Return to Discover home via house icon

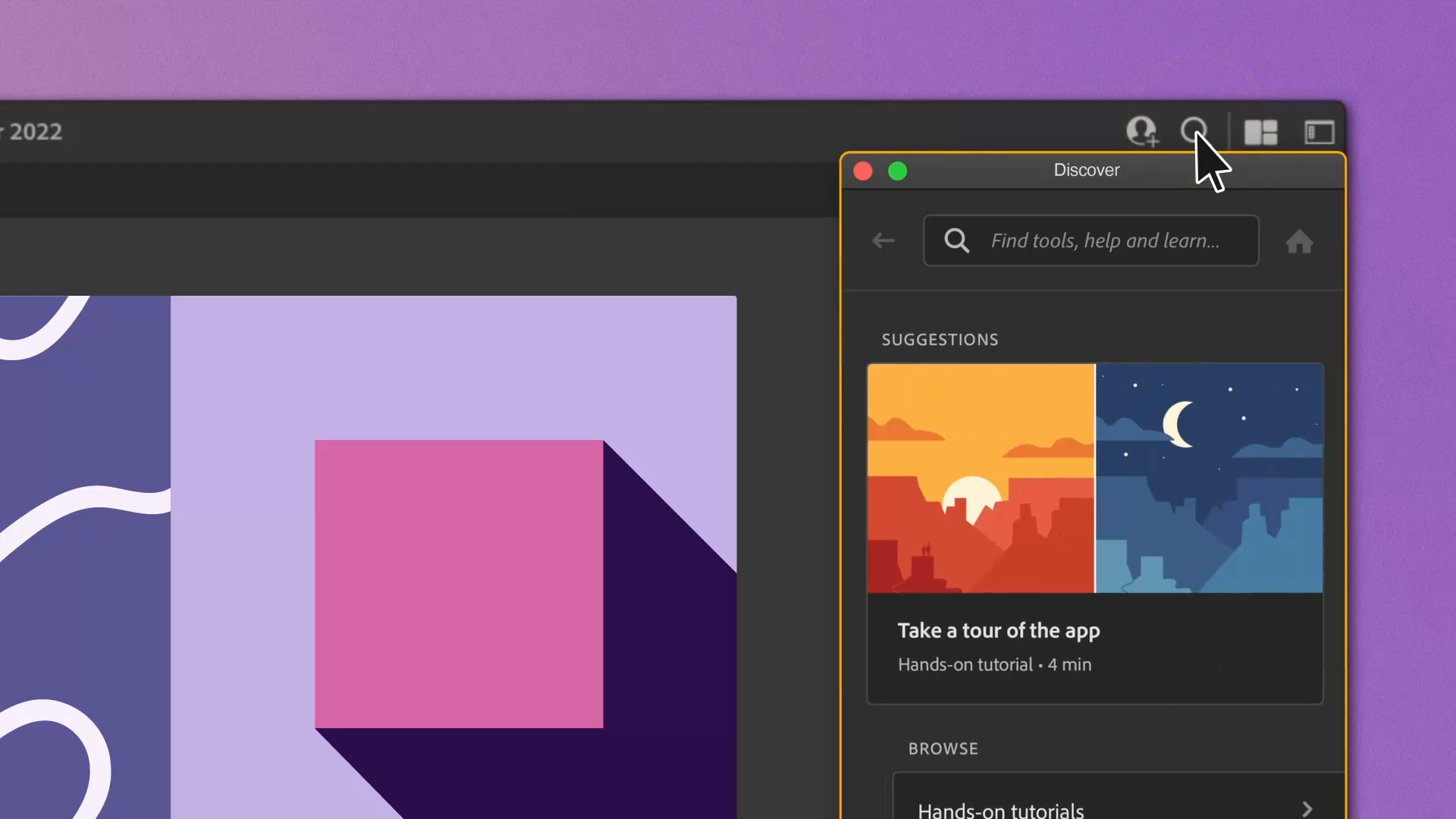tap(1299, 242)
